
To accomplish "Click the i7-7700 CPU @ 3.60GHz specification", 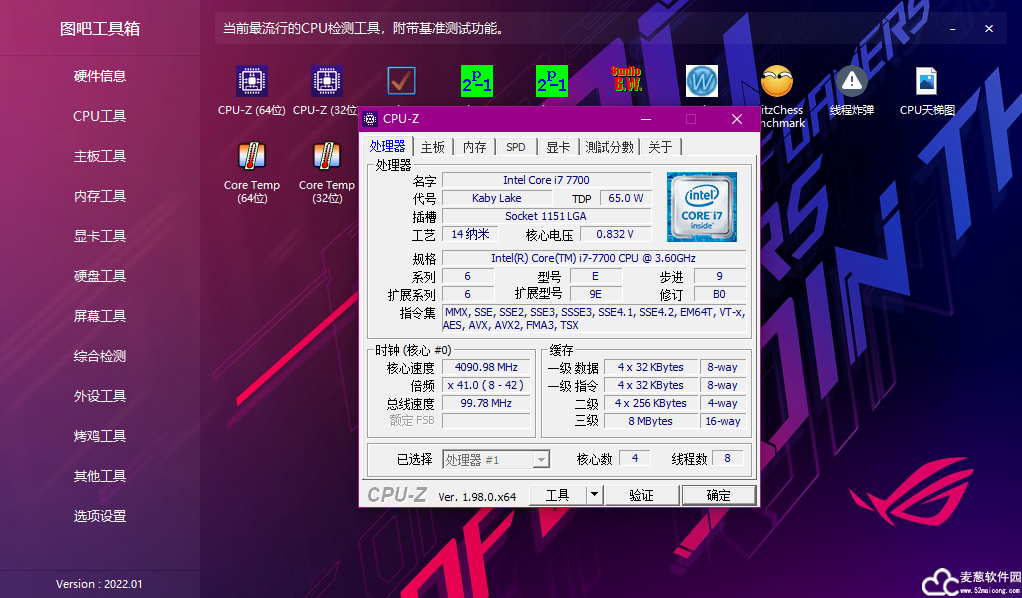I will tap(594, 258).
